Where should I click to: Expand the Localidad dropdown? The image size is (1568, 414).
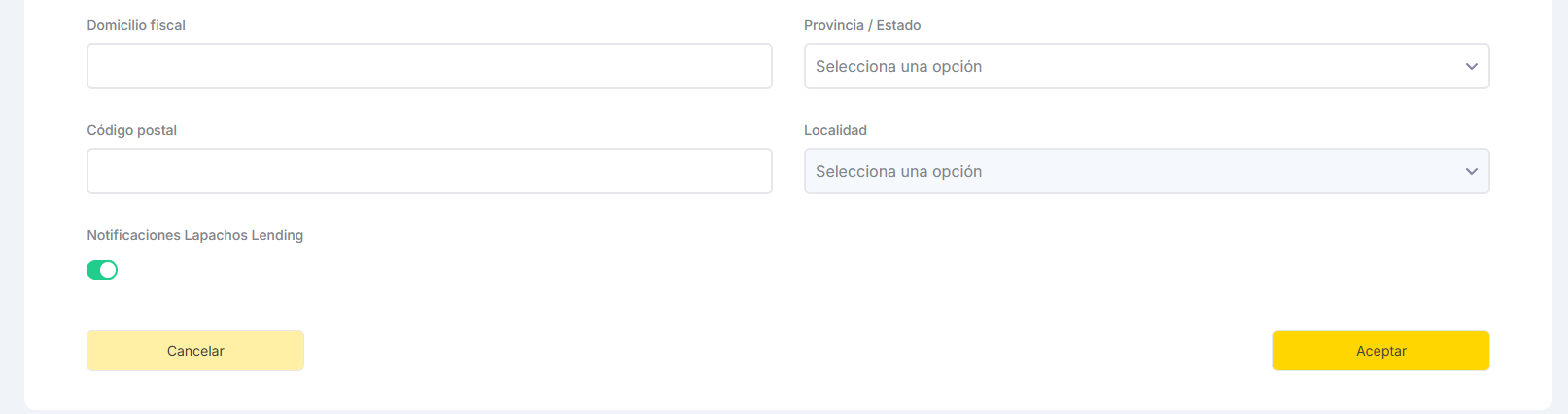click(x=1145, y=172)
